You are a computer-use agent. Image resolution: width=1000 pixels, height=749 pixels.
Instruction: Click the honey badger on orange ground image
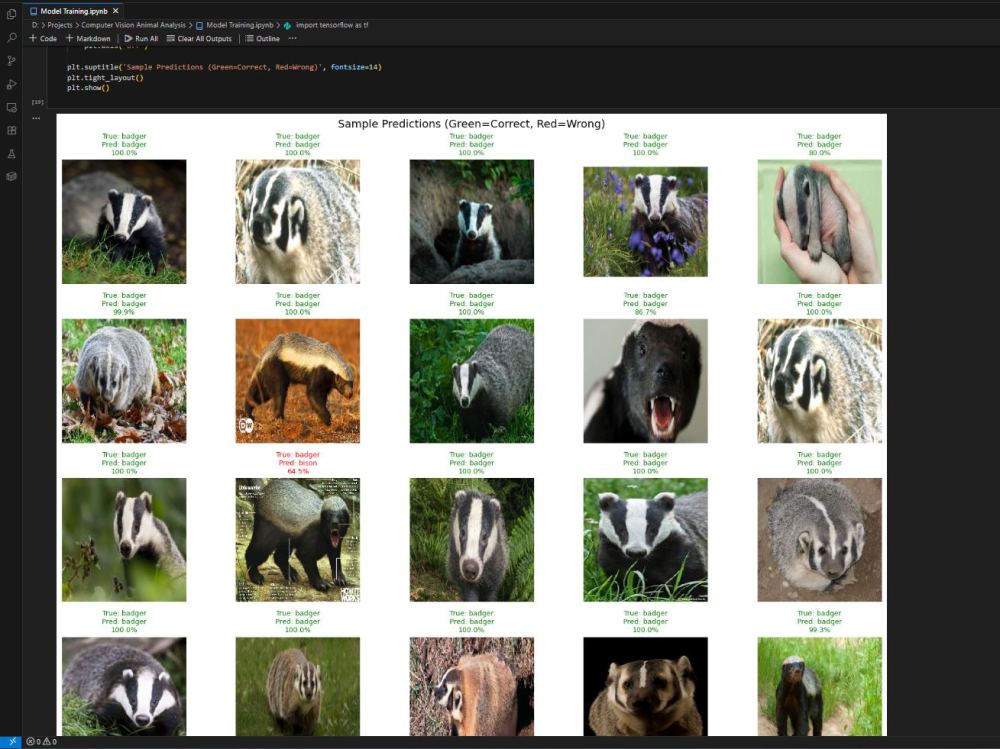(298, 381)
